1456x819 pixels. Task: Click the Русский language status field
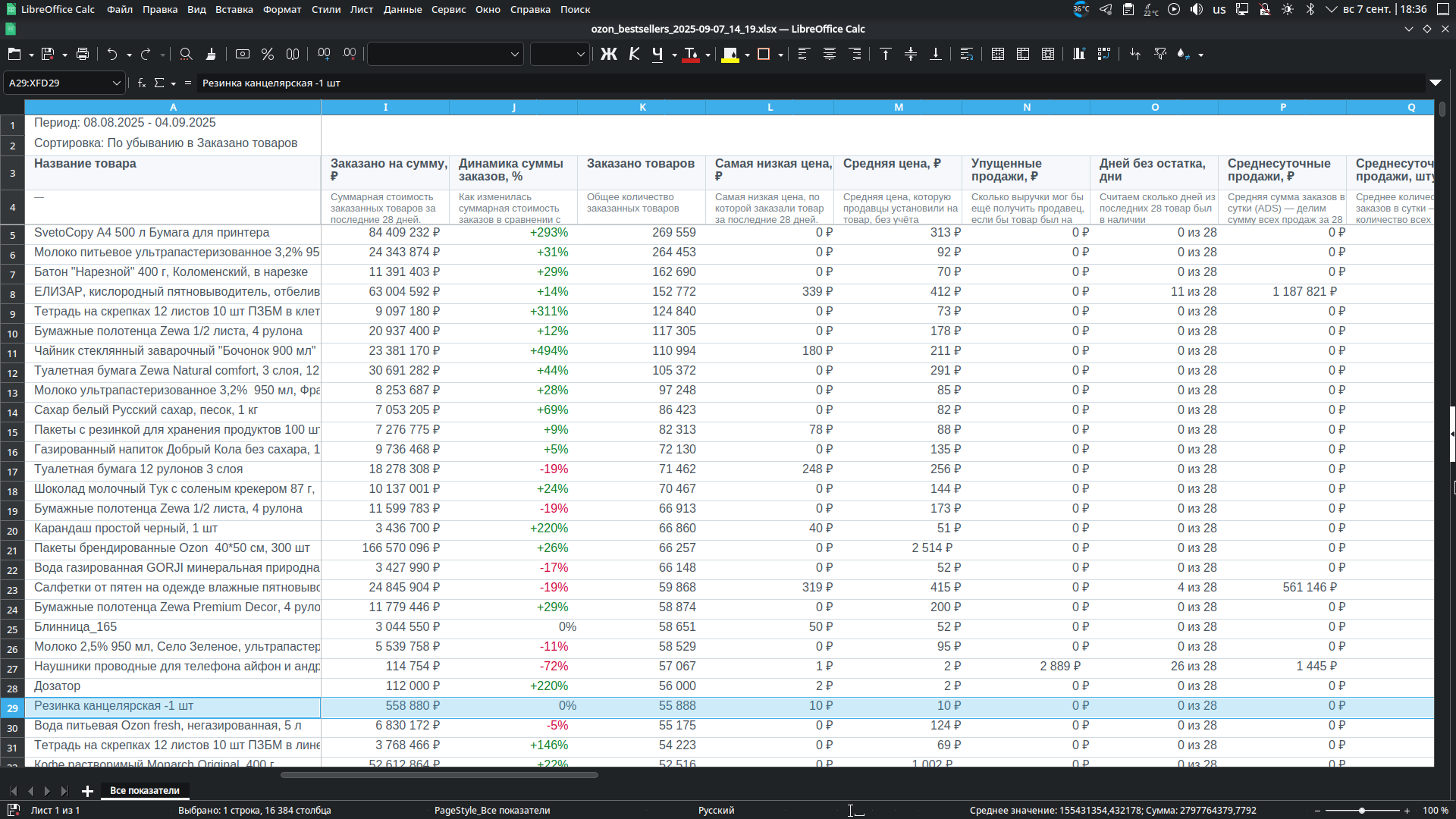pyautogui.click(x=716, y=810)
